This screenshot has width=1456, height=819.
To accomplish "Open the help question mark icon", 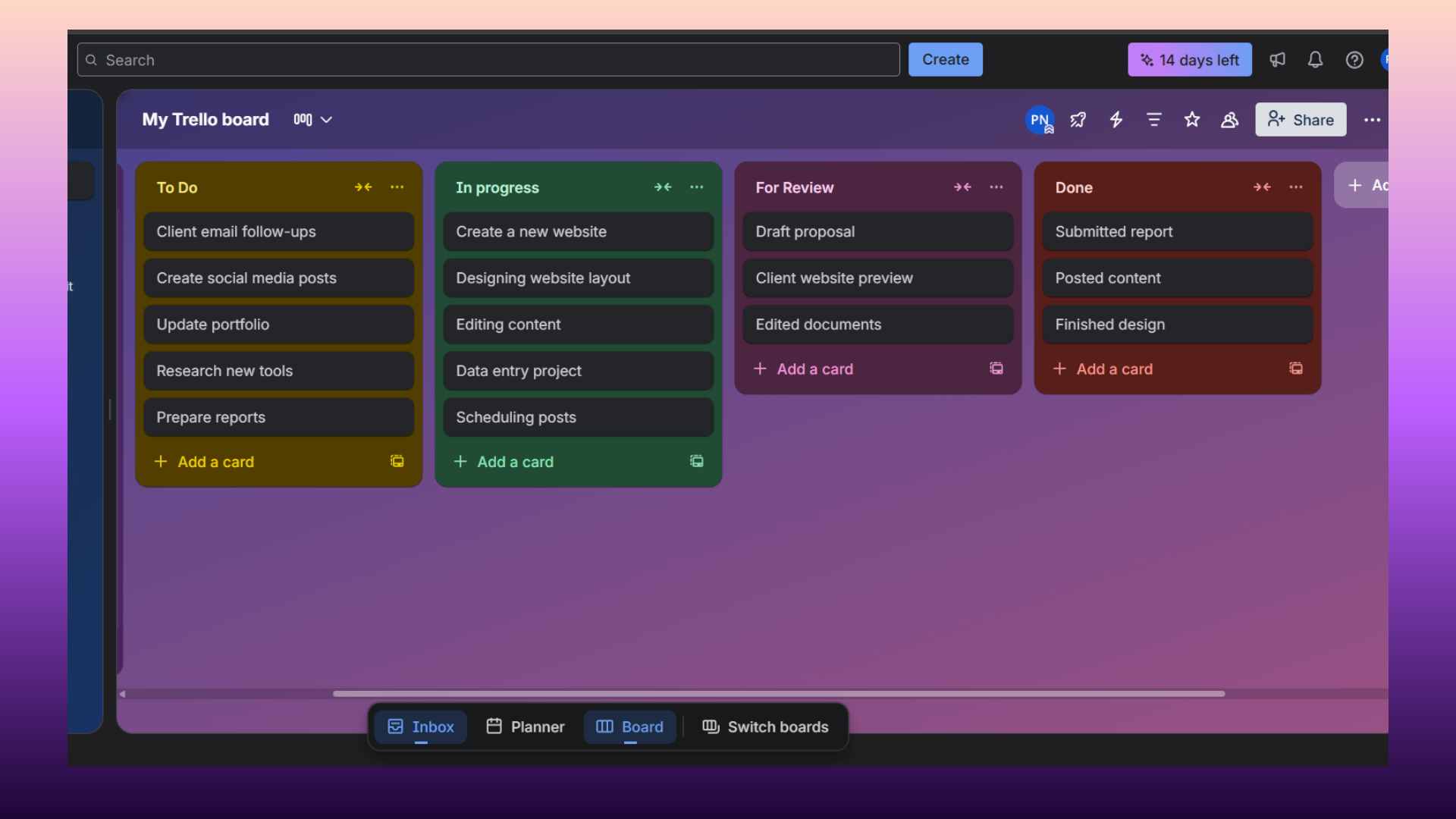I will pos(1354,60).
